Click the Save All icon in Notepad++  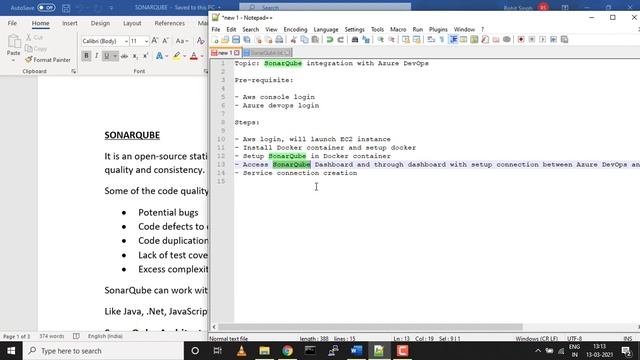click(x=247, y=40)
